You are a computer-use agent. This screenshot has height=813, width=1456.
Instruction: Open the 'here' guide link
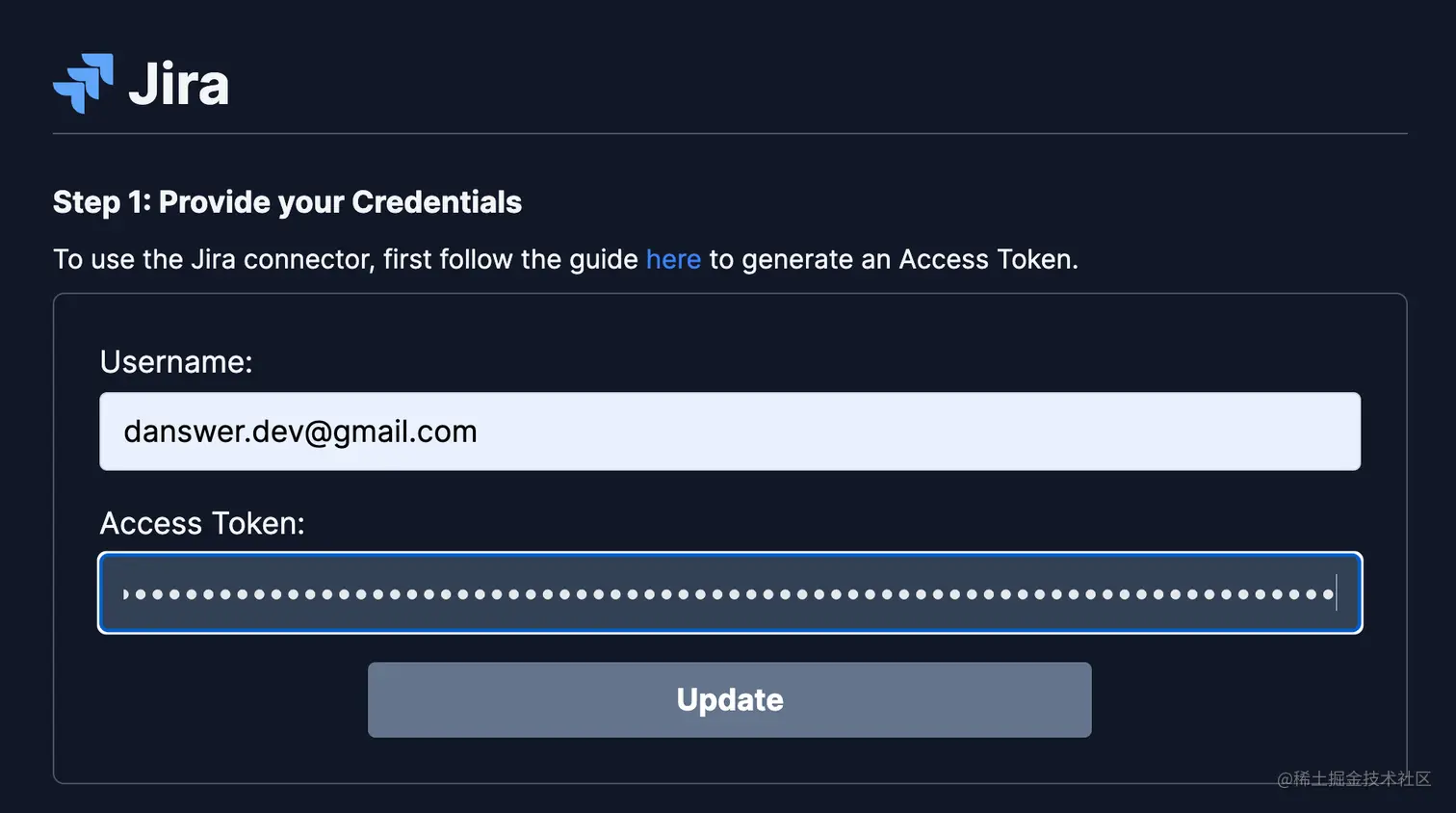coord(673,259)
